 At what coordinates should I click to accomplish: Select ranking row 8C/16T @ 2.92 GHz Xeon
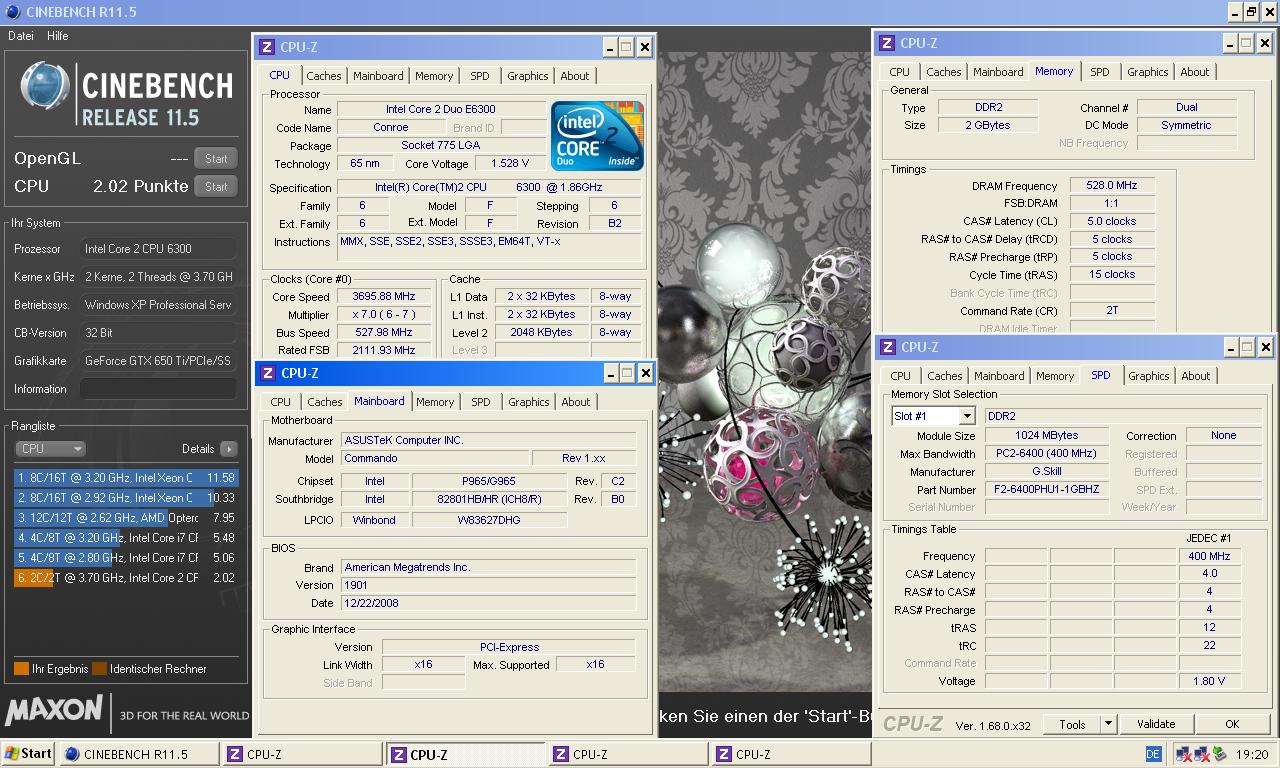126,498
